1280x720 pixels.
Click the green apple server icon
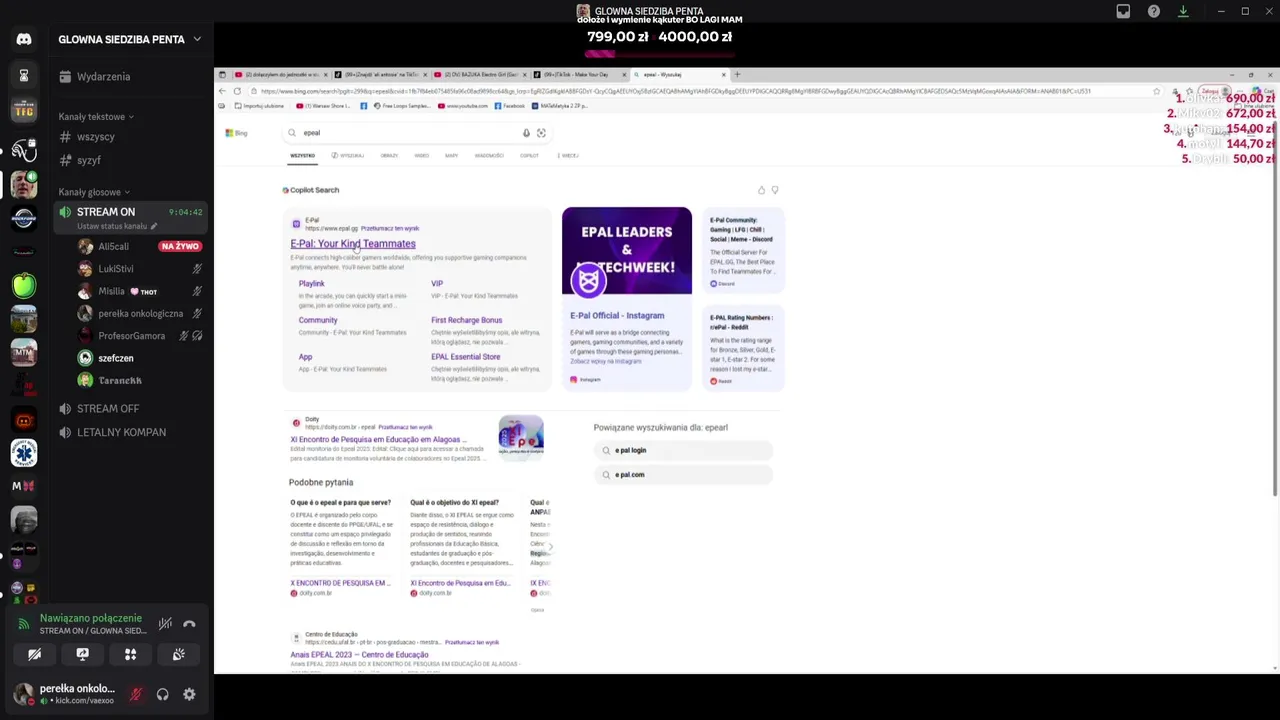tap(24, 285)
